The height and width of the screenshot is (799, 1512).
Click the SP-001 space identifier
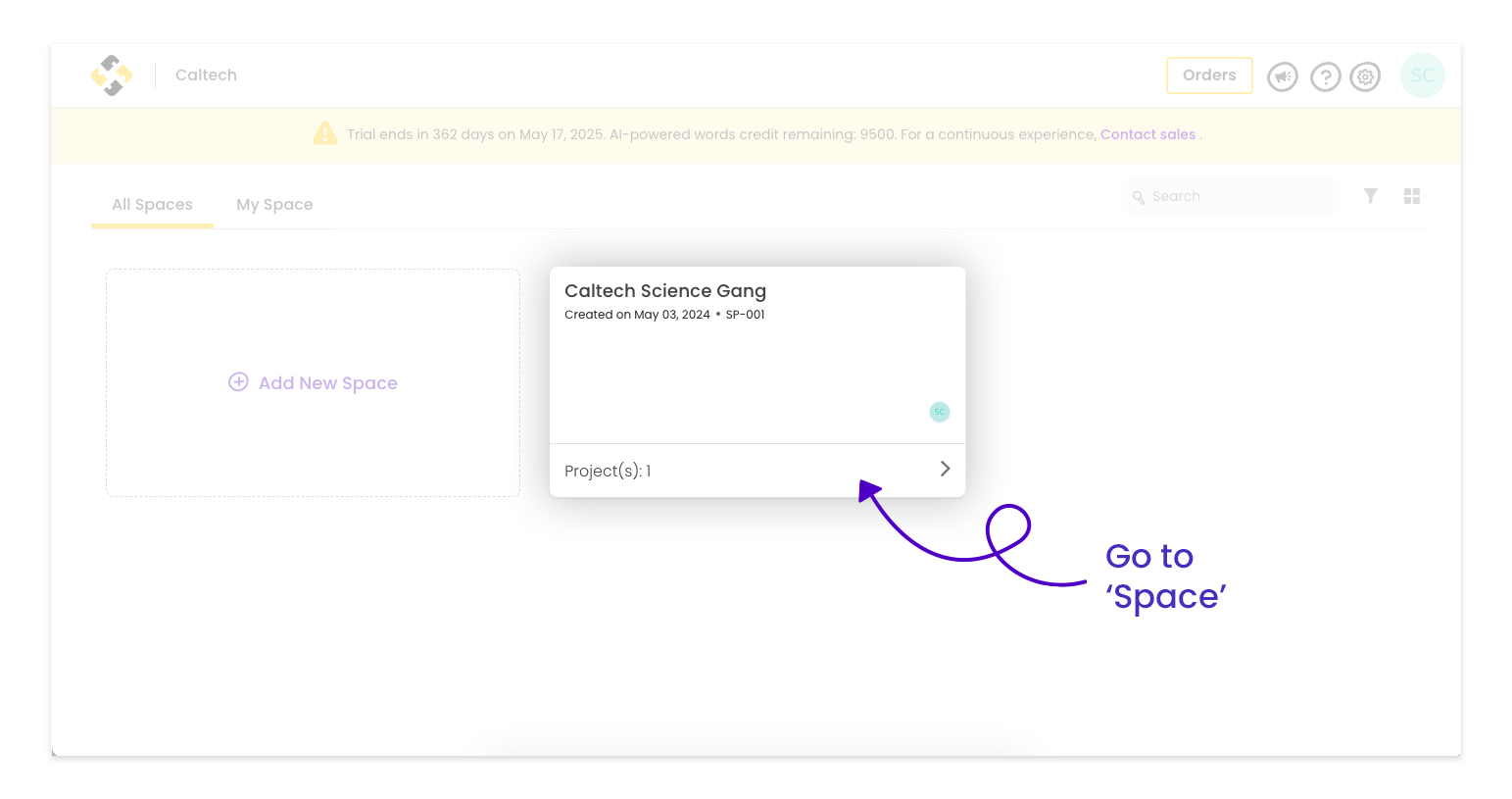point(745,315)
